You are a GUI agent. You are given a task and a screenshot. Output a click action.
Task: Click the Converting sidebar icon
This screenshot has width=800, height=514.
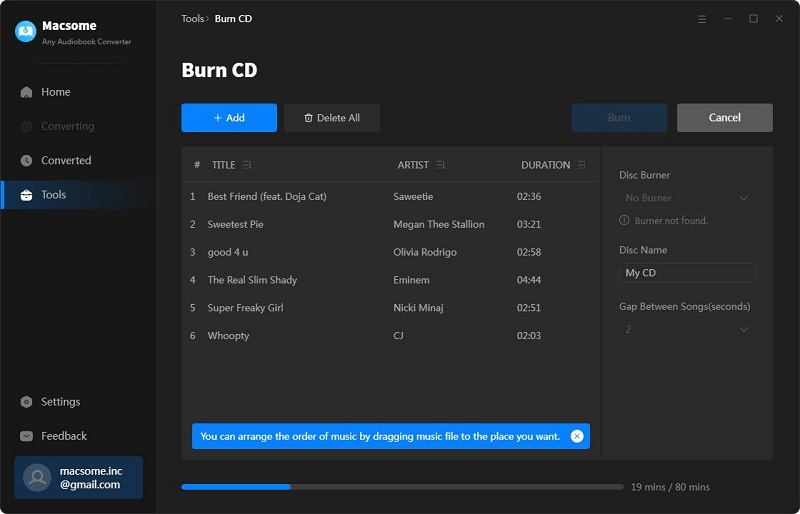point(26,126)
